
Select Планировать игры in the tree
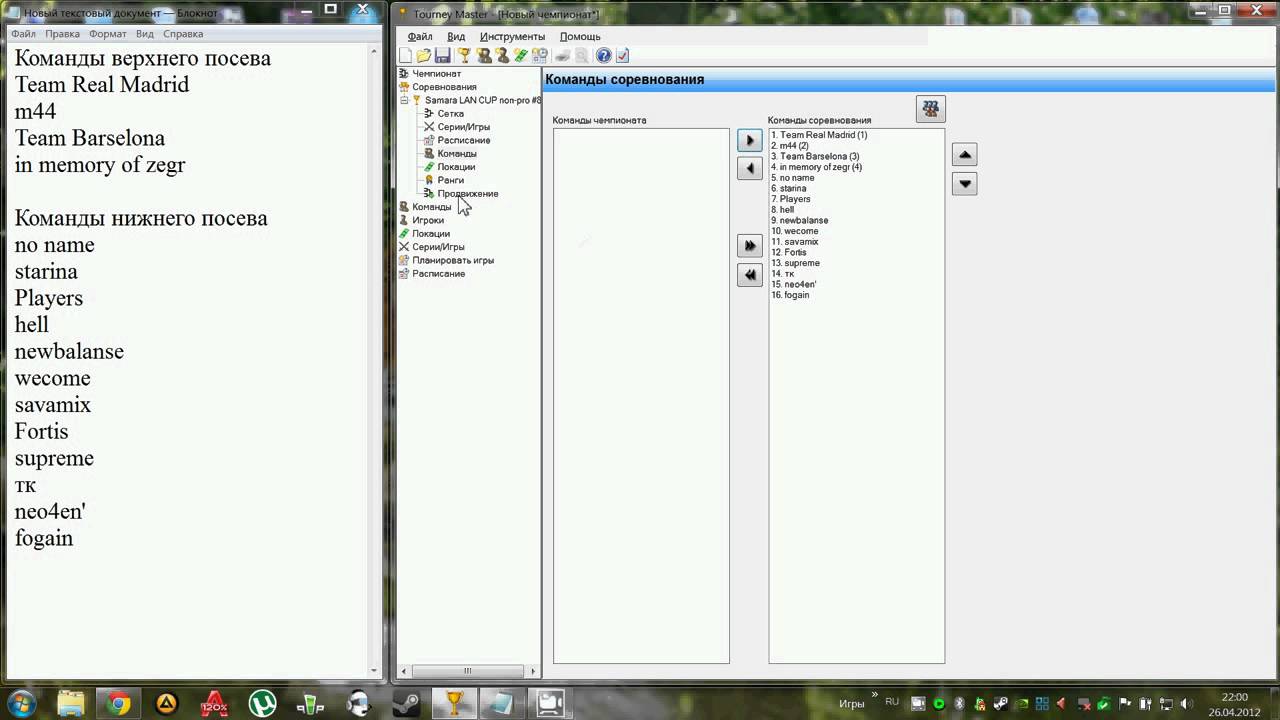[x=453, y=260]
